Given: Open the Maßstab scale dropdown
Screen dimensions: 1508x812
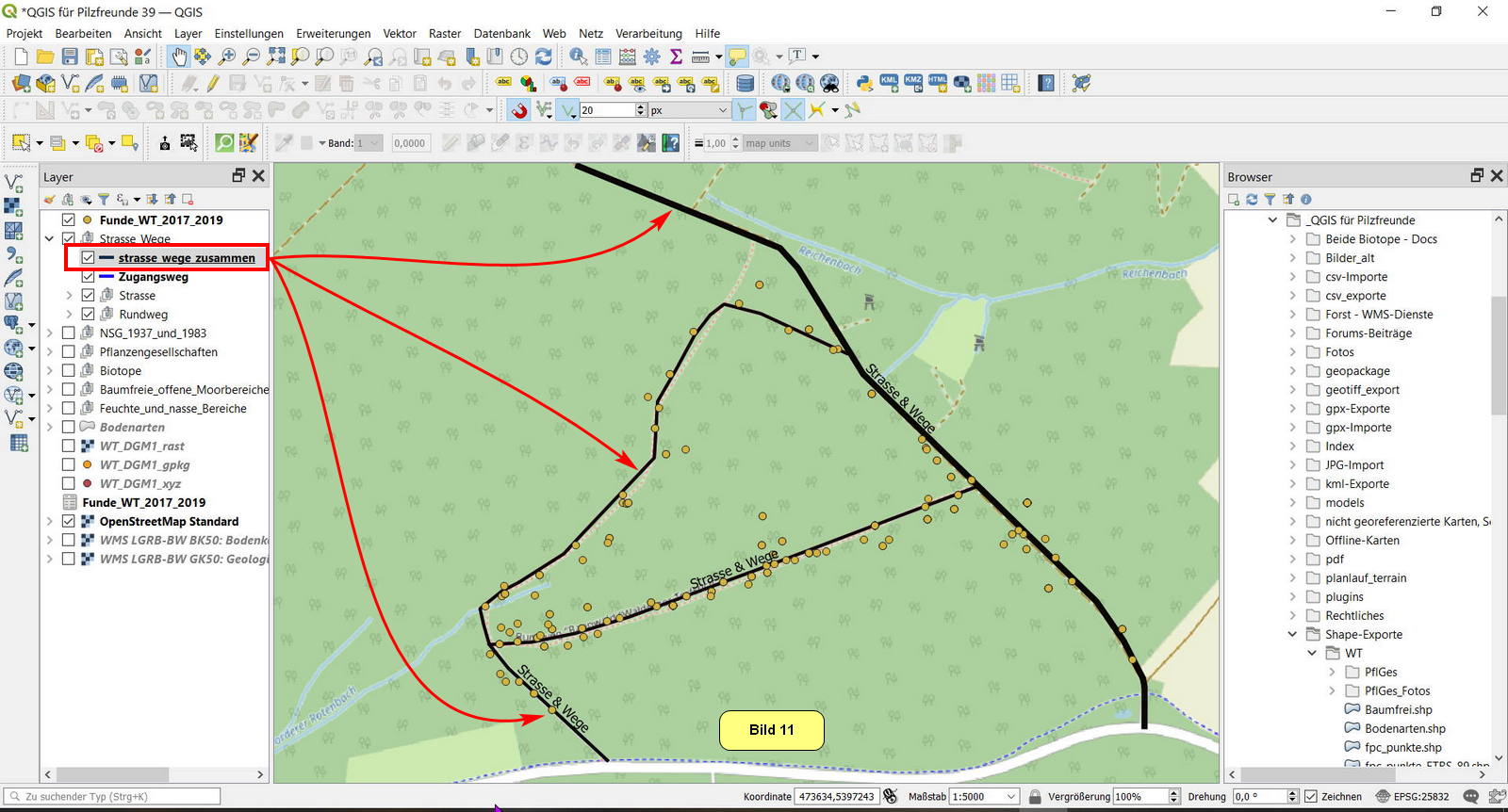Looking at the screenshot, I should click(1011, 797).
